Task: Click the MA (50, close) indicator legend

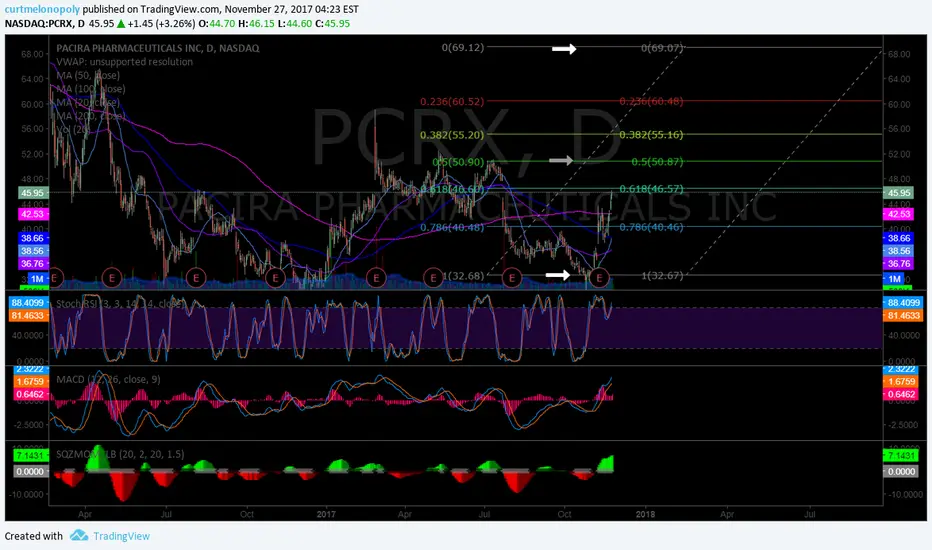Action: coord(88,76)
